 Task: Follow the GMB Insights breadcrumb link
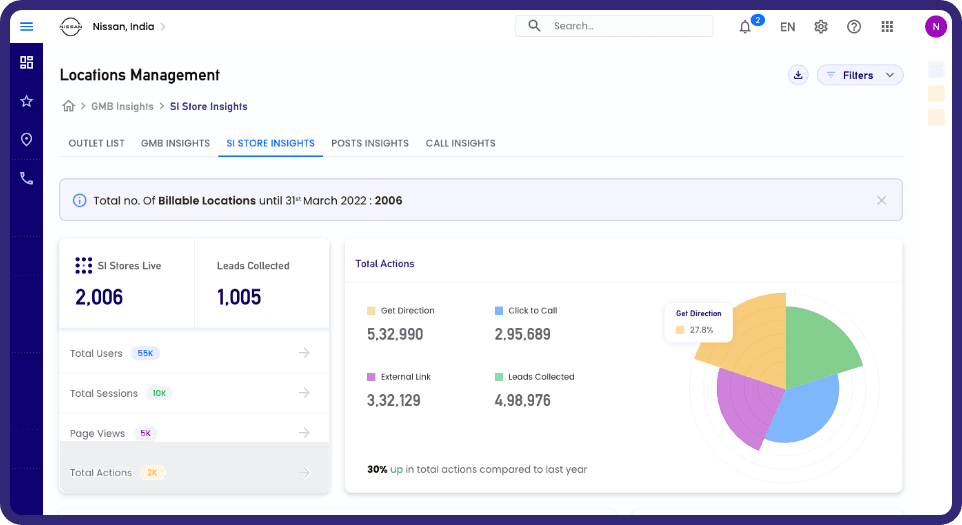point(123,106)
